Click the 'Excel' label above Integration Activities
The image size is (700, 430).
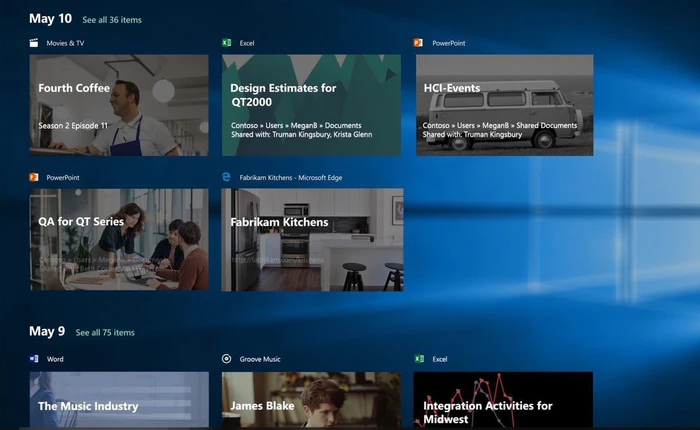[440, 359]
